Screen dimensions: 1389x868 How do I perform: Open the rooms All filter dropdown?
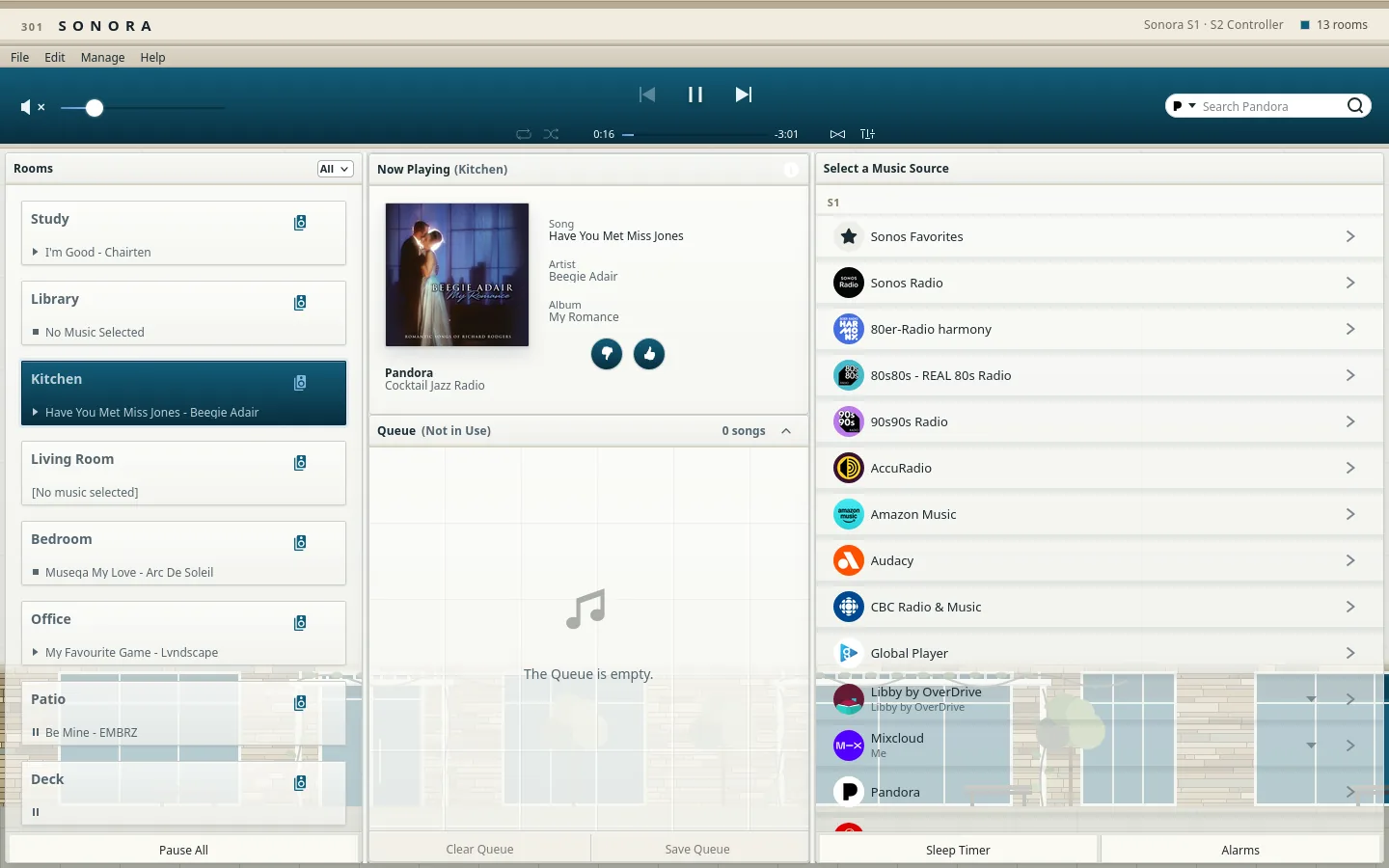tap(335, 169)
